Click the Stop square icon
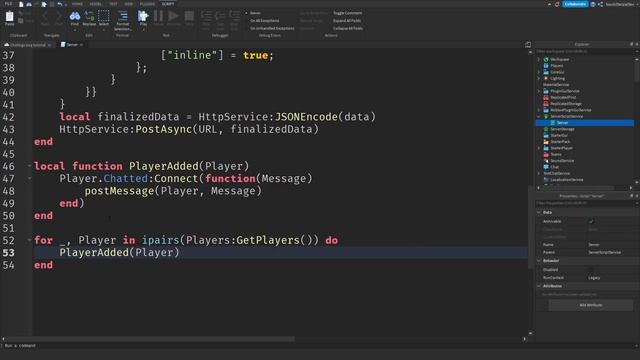Screen dimensions: 640x360 (189, 16)
